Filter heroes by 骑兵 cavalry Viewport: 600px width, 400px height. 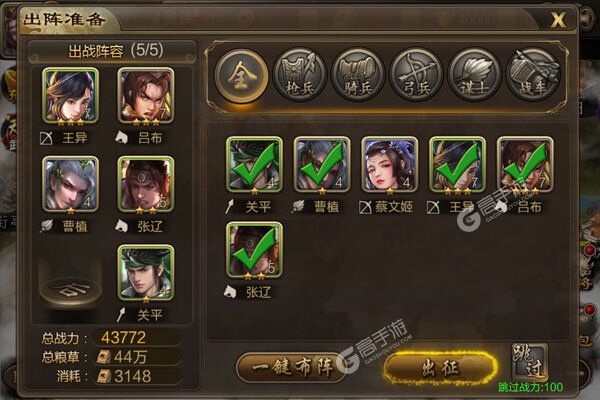357,75
